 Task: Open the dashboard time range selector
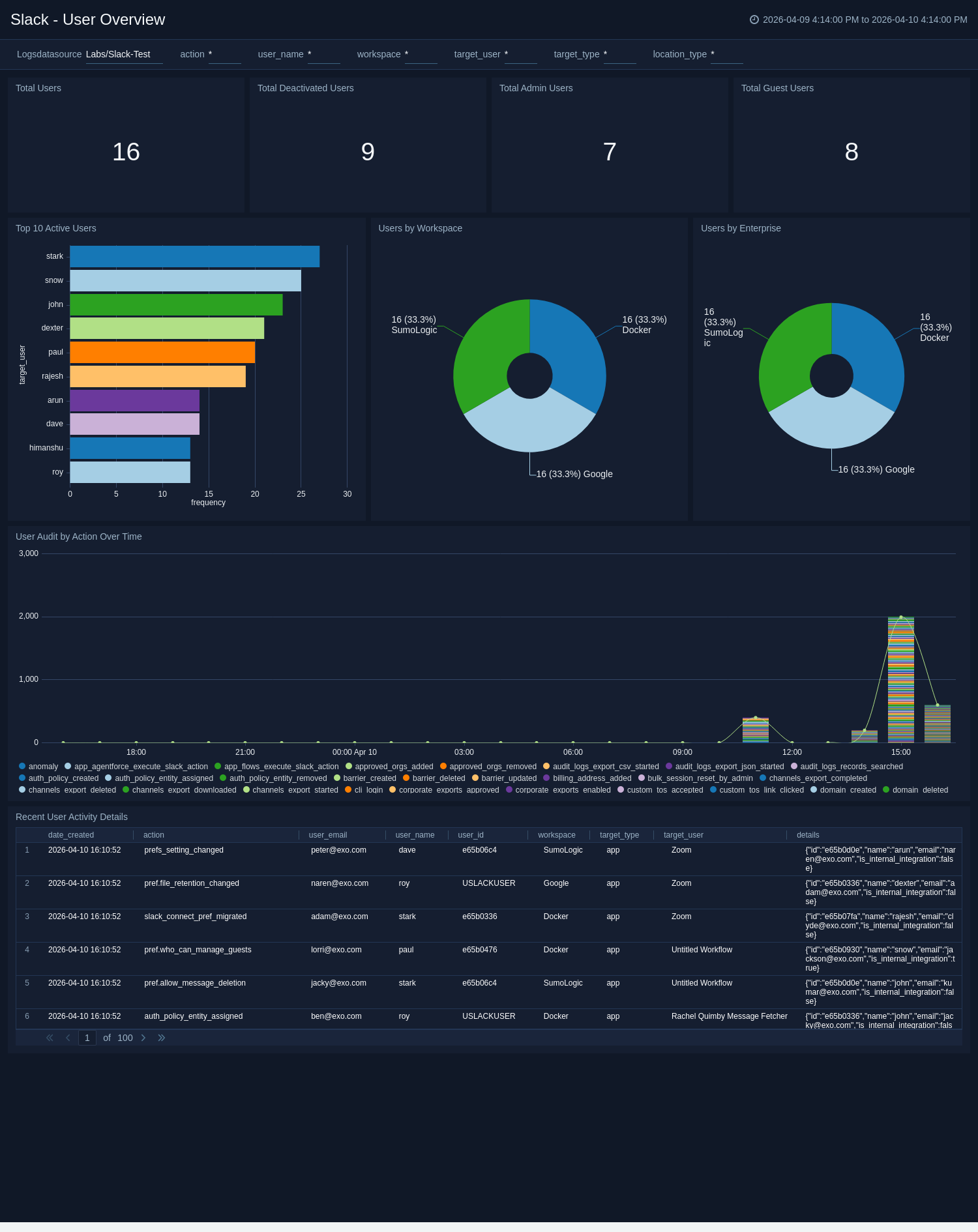(x=865, y=20)
